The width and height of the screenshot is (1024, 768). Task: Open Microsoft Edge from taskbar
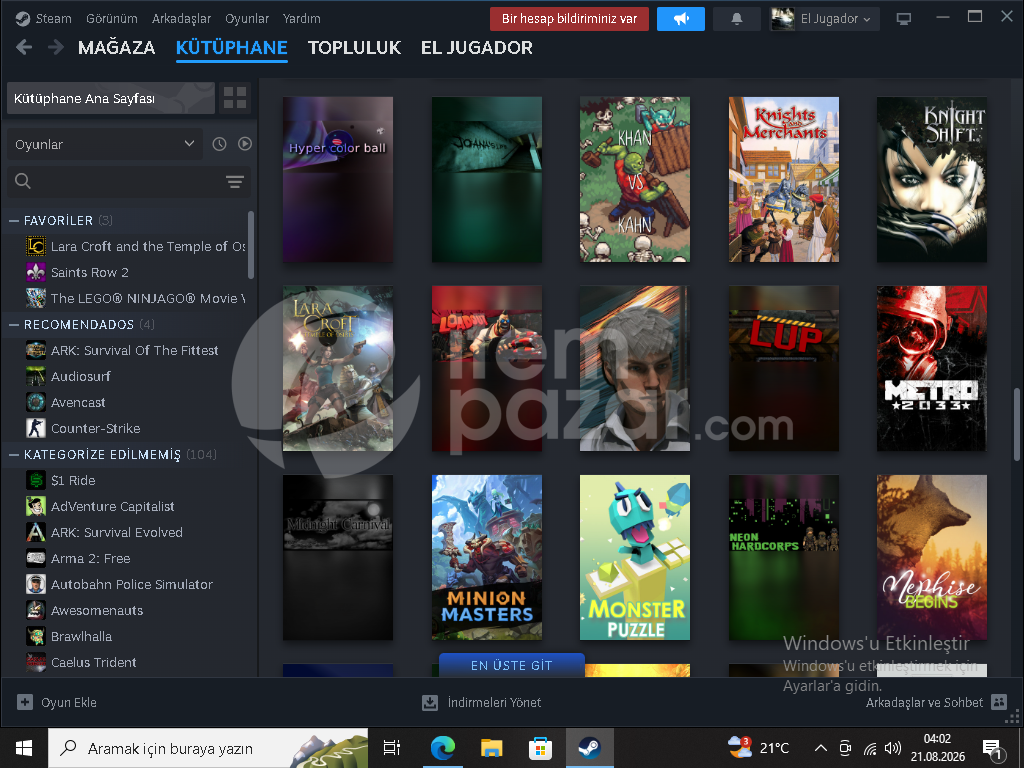tap(443, 748)
